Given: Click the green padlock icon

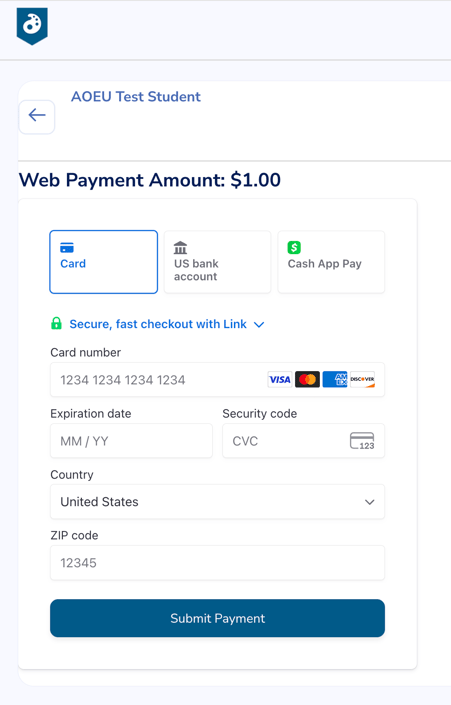Looking at the screenshot, I should coord(56,323).
